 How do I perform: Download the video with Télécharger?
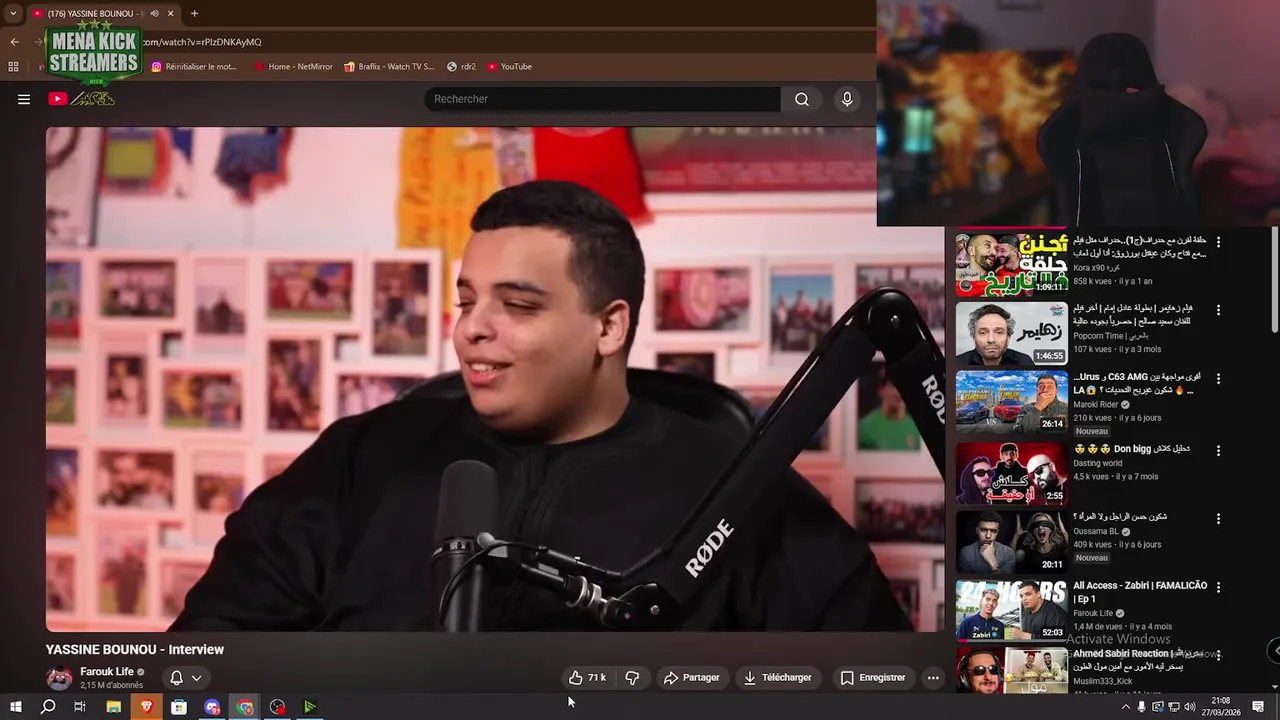pos(777,678)
